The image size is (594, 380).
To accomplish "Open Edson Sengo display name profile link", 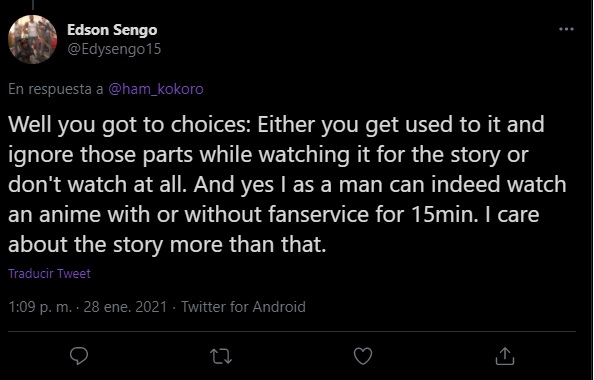I will [x=112, y=30].
